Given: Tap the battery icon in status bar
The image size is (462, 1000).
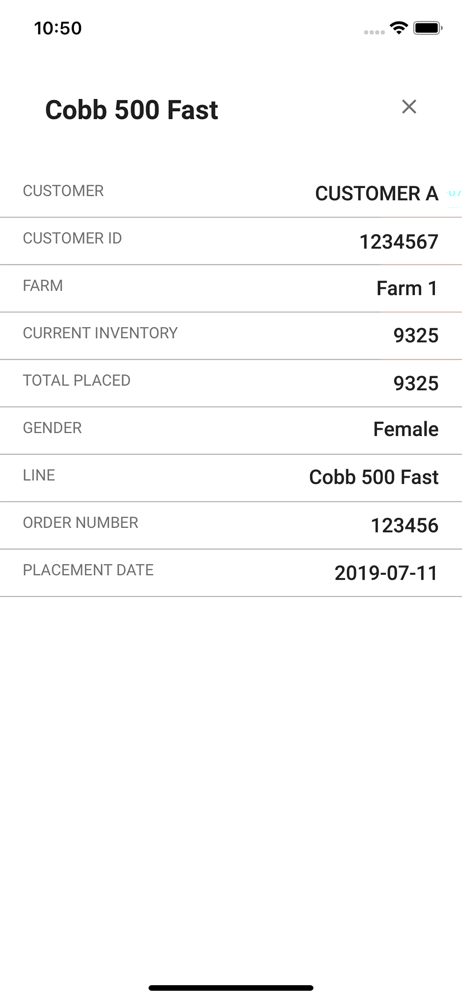Looking at the screenshot, I should [x=428, y=27].
